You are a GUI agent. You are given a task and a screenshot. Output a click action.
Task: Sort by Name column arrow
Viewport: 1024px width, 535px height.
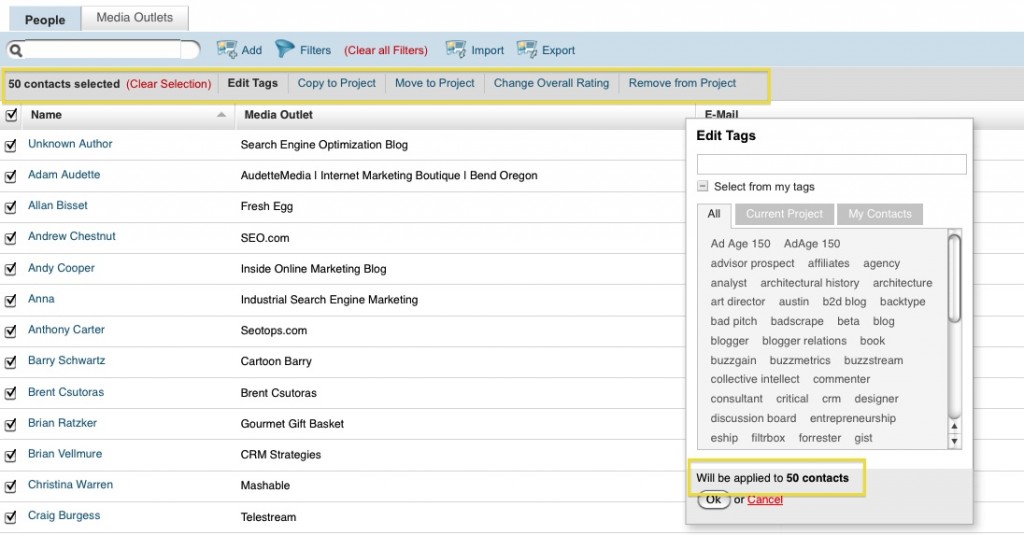coord(221,115)
